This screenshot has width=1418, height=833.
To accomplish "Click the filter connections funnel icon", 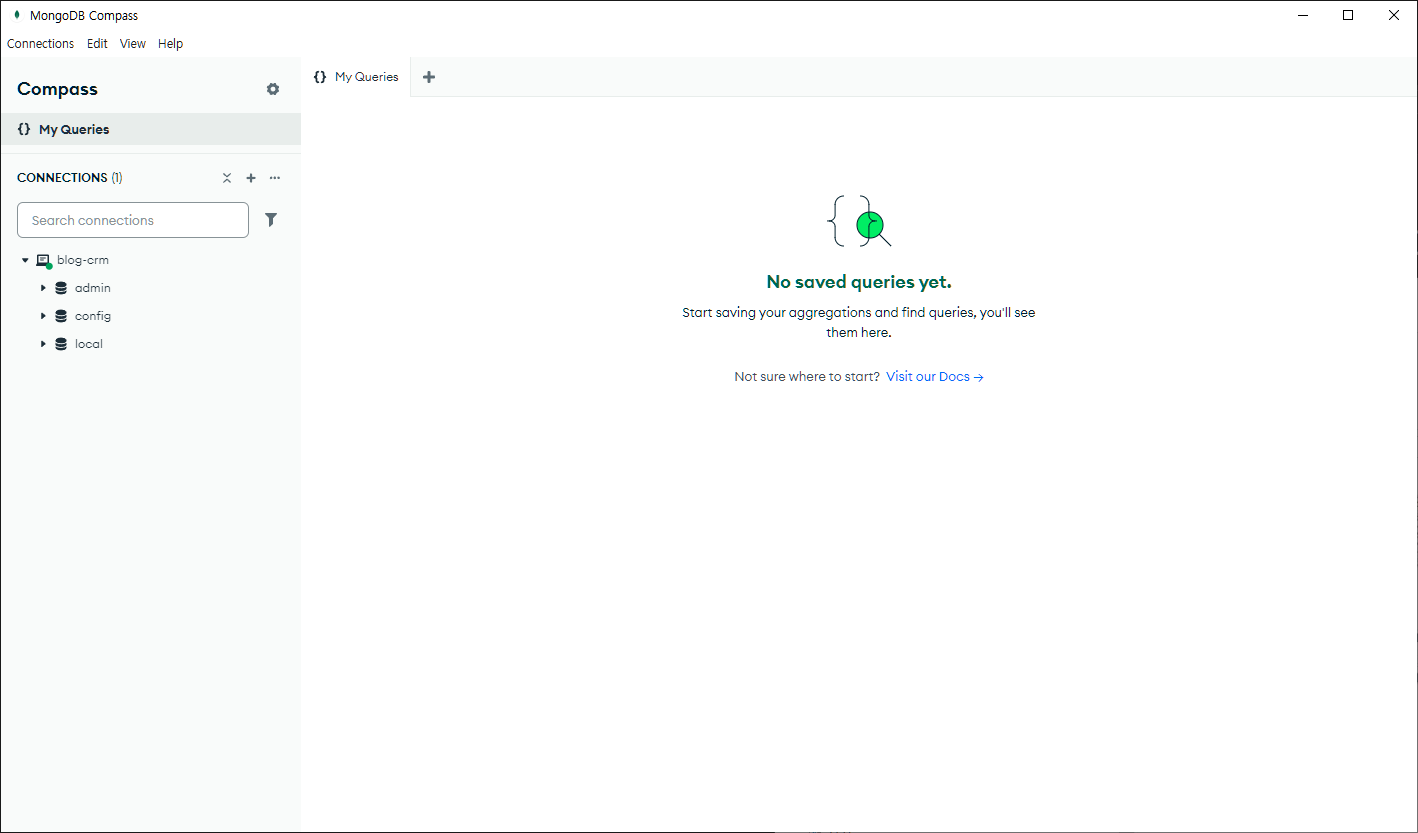I will (271, 220).
